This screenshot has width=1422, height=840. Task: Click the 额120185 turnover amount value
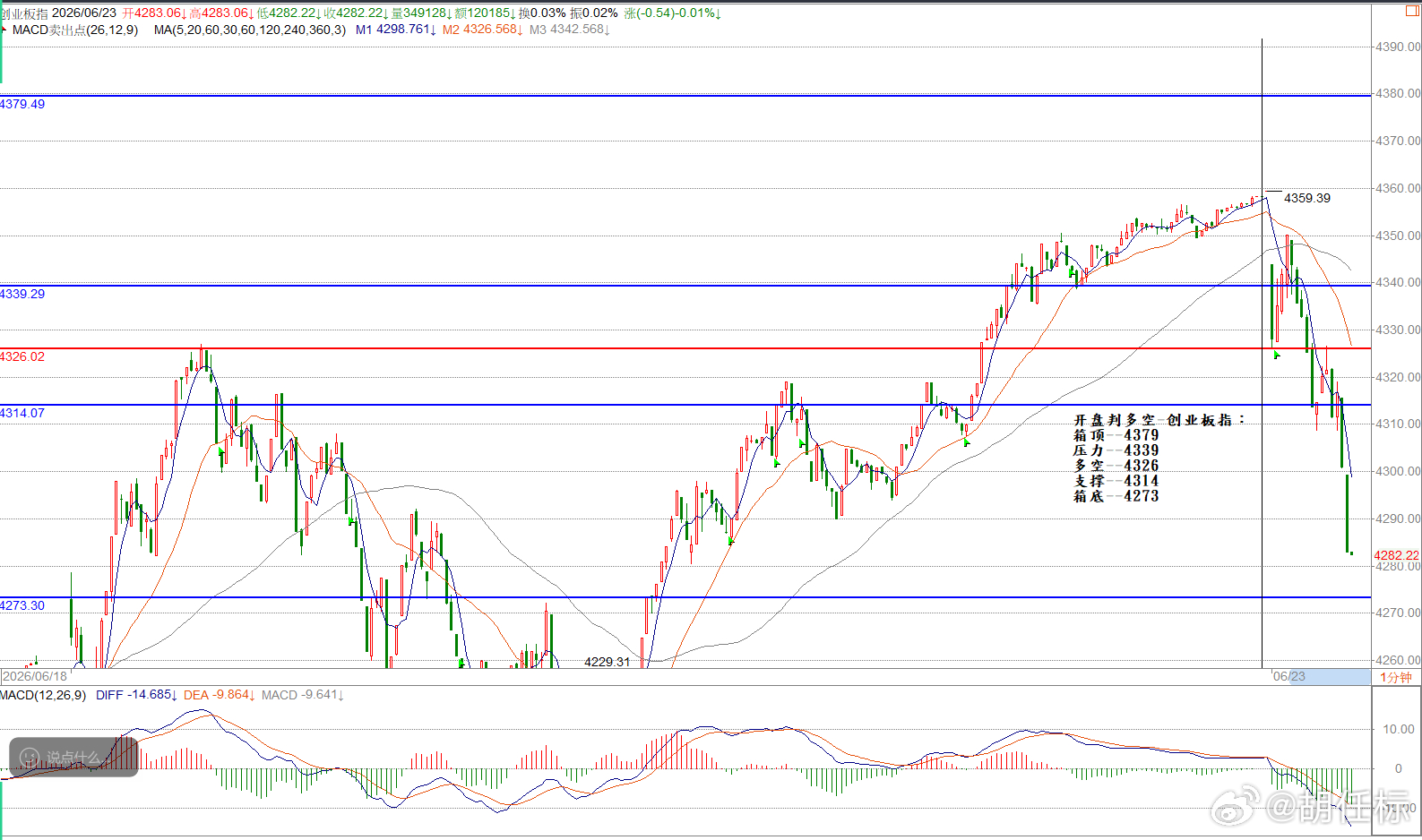coord(485,13)
